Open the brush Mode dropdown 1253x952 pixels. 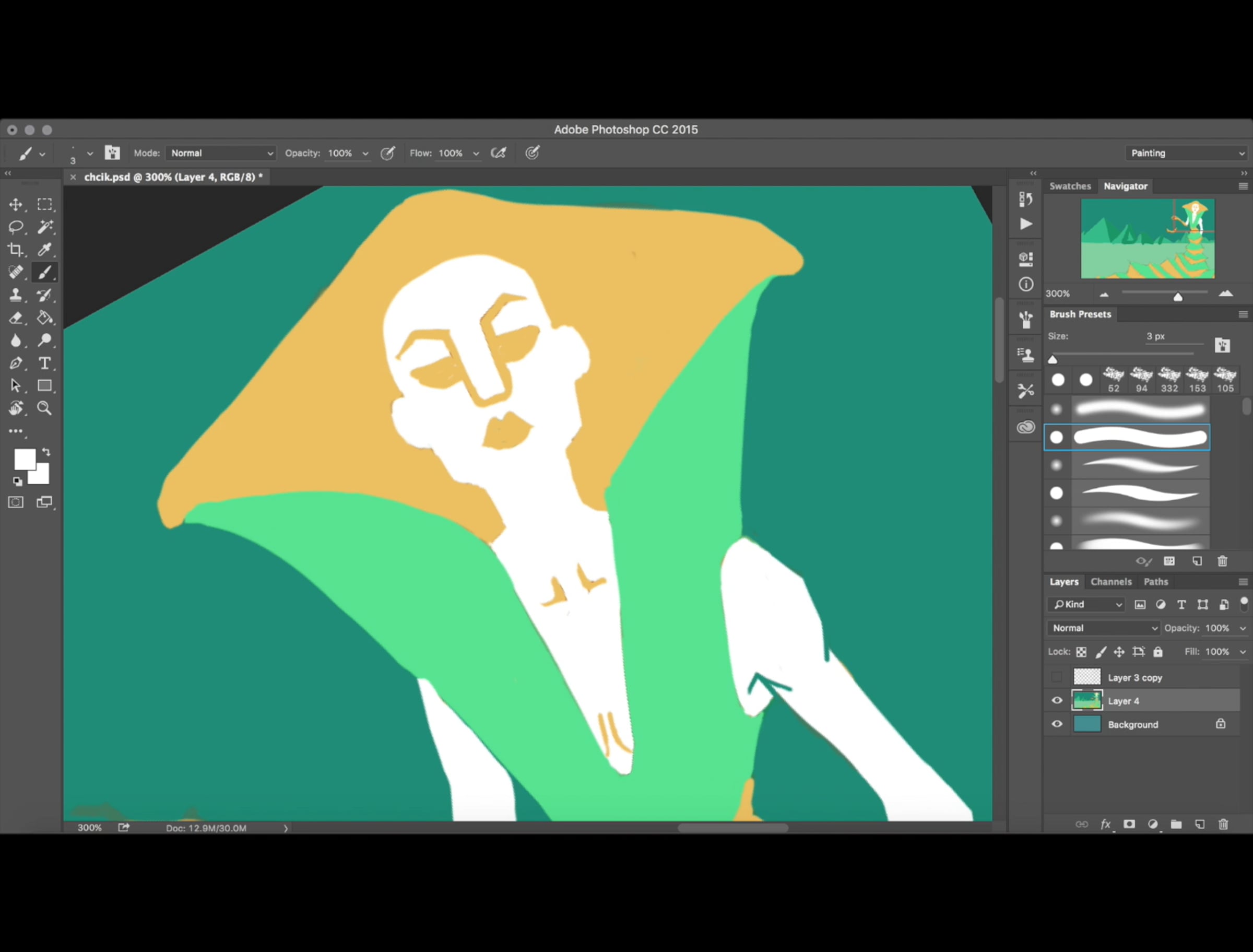pyautogui.click(x=221, y=153)
